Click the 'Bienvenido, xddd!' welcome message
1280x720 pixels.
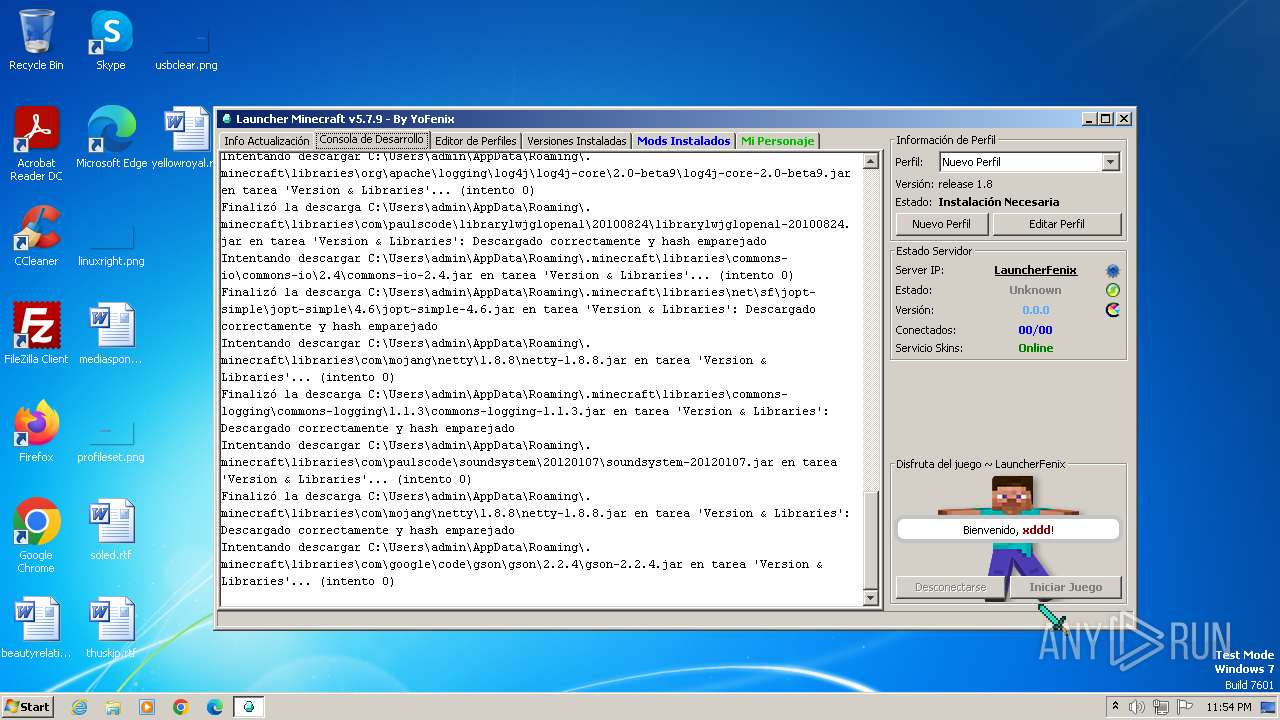[1008, 530]
